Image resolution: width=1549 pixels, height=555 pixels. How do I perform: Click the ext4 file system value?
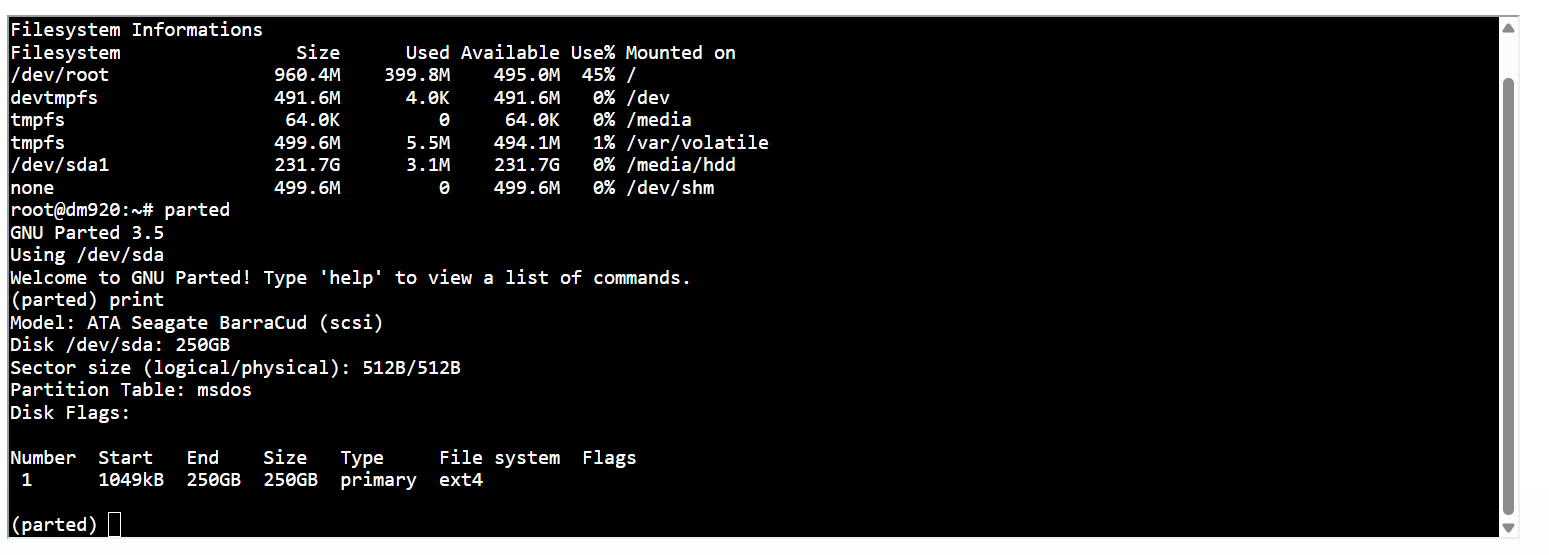[461, 480]
